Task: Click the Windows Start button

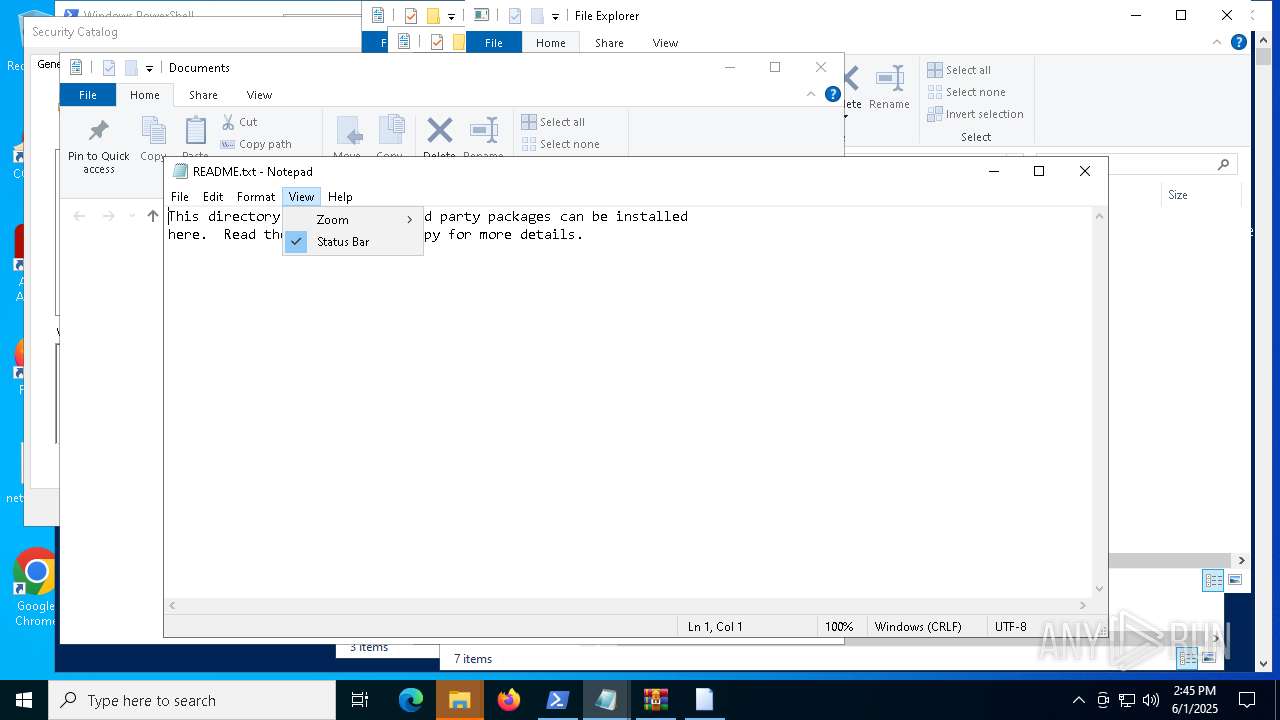Action: coord(24,700)
